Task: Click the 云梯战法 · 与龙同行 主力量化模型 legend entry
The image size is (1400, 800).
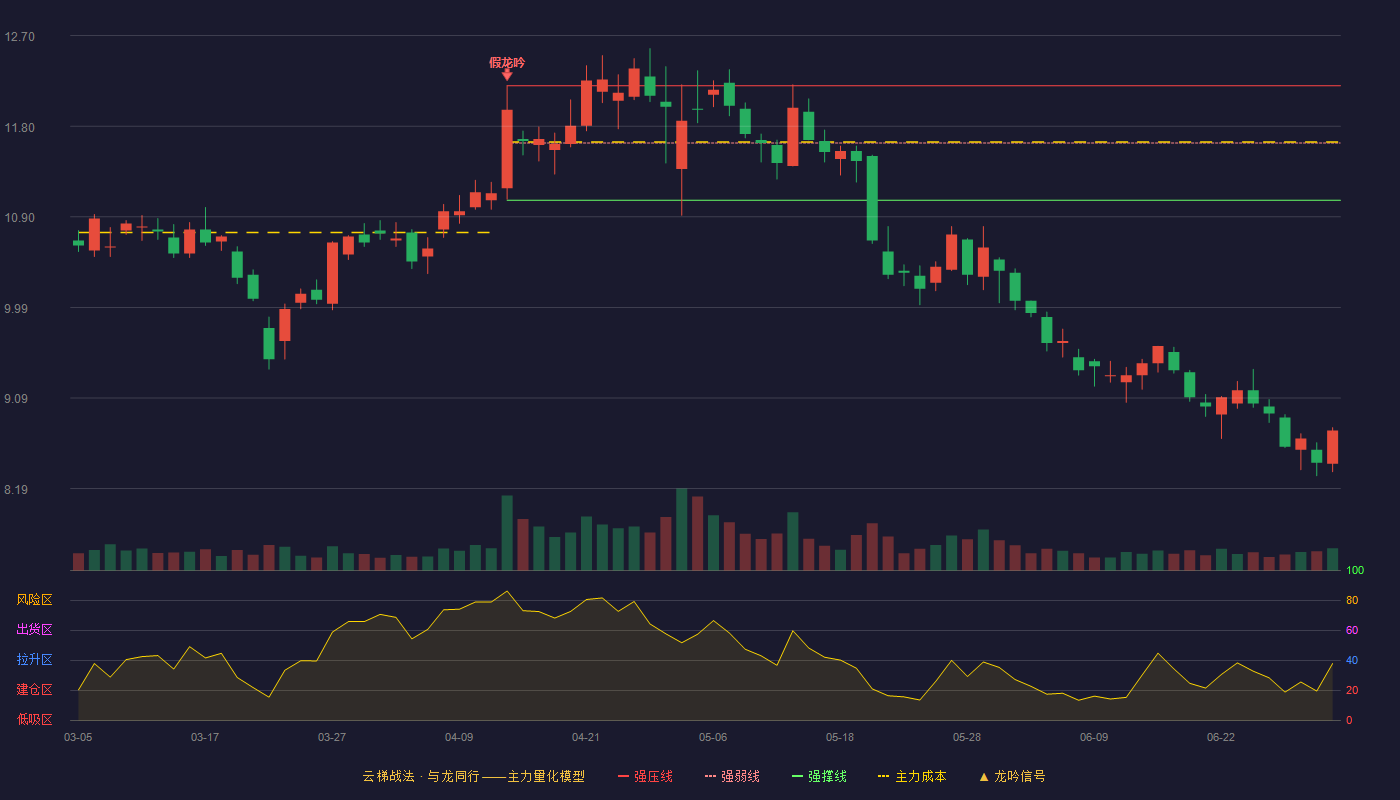Action: click(473, 776)
